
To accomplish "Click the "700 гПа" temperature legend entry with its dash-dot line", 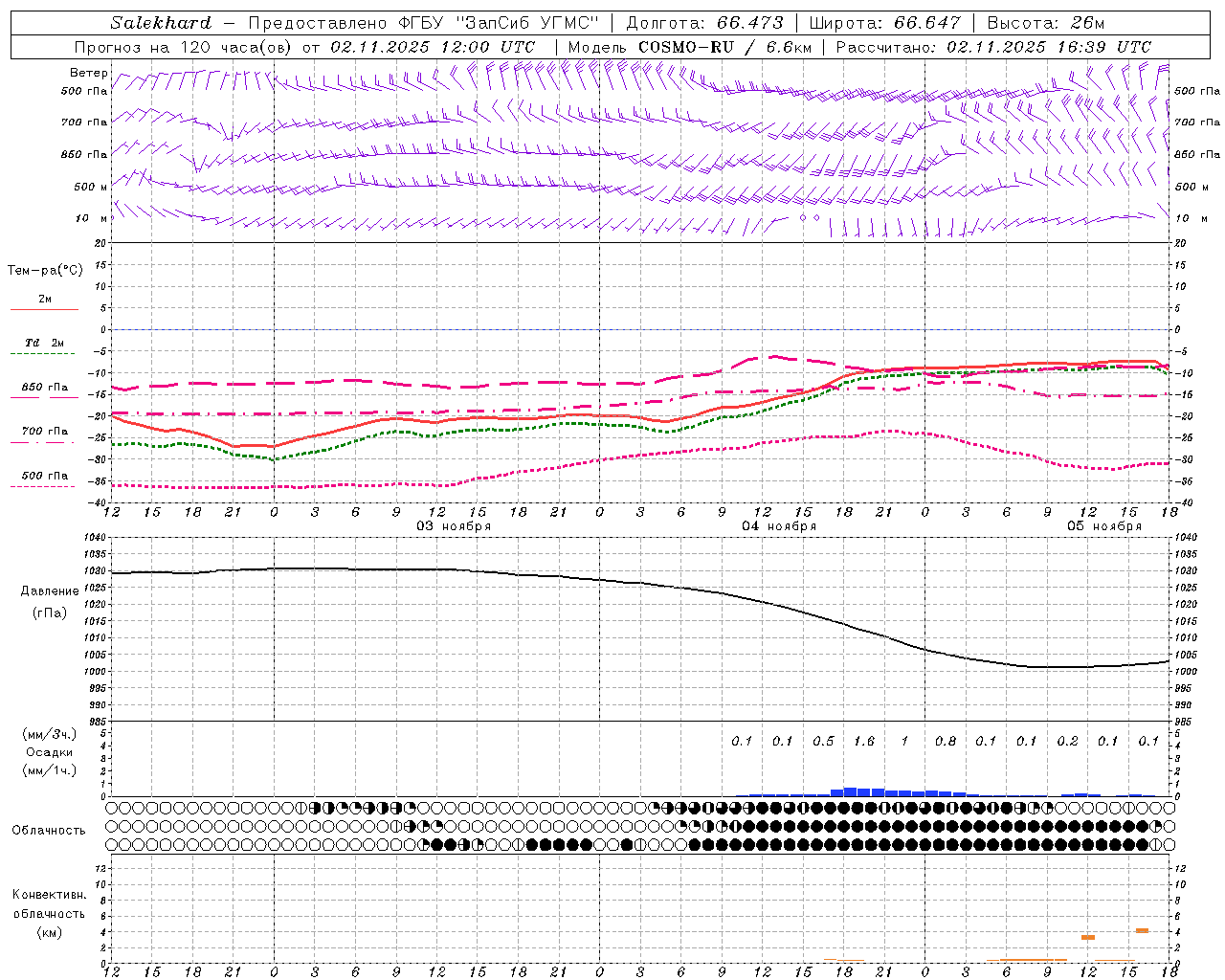I will [44, 435].
